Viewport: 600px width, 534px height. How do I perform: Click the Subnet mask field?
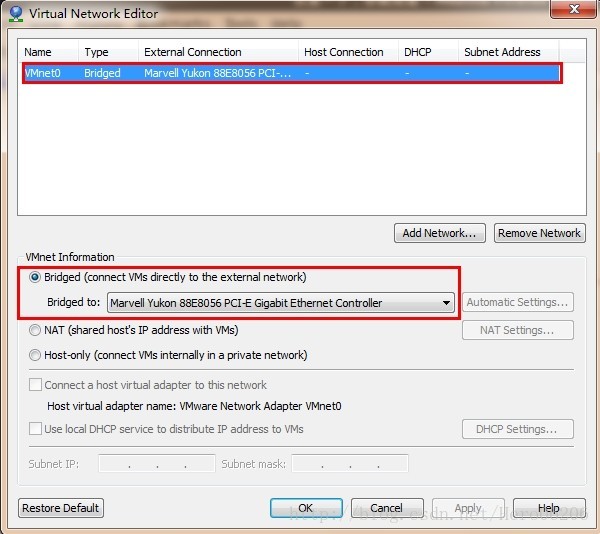click(x=350, y=464)
